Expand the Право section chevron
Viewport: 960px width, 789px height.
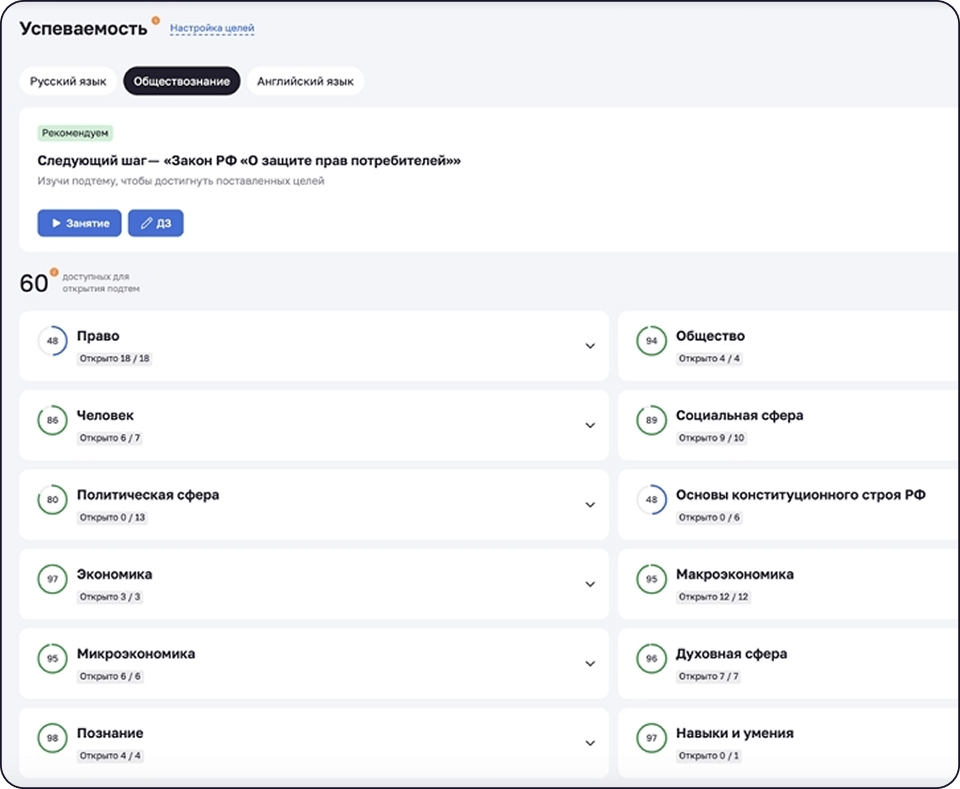pyautogui.click(x=590, y=346)
